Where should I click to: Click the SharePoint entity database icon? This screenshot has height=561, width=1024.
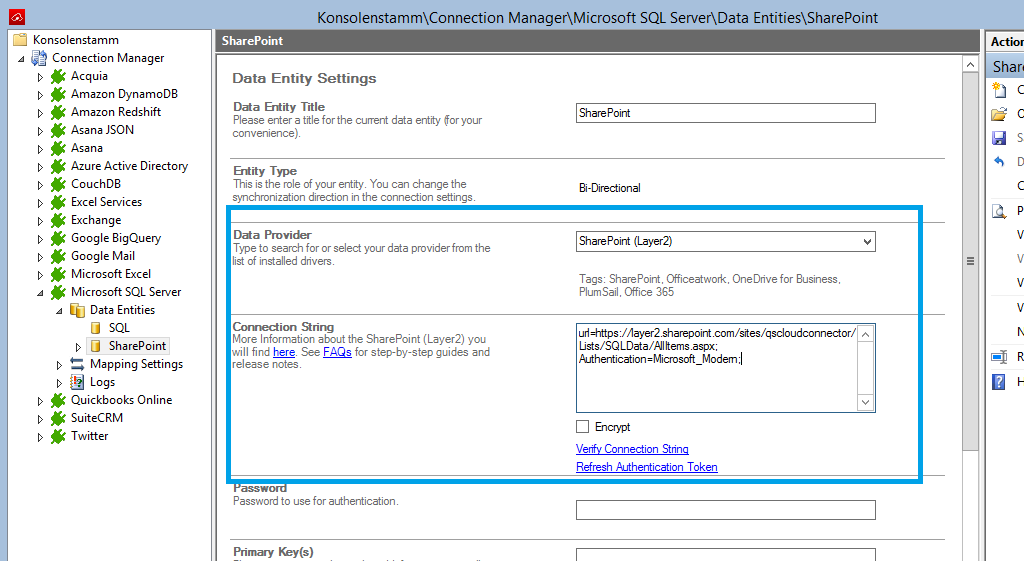click(x=96, y=345)
